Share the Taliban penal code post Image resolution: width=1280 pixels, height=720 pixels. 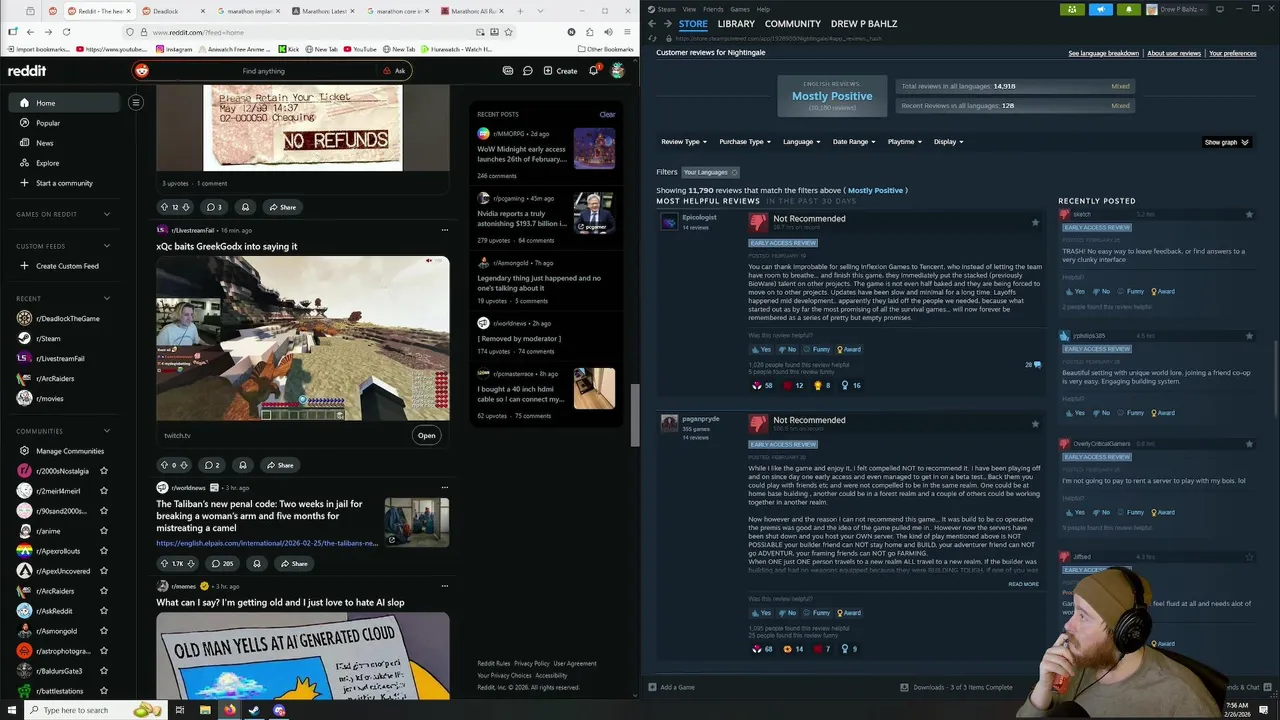(x=294, y=564)
